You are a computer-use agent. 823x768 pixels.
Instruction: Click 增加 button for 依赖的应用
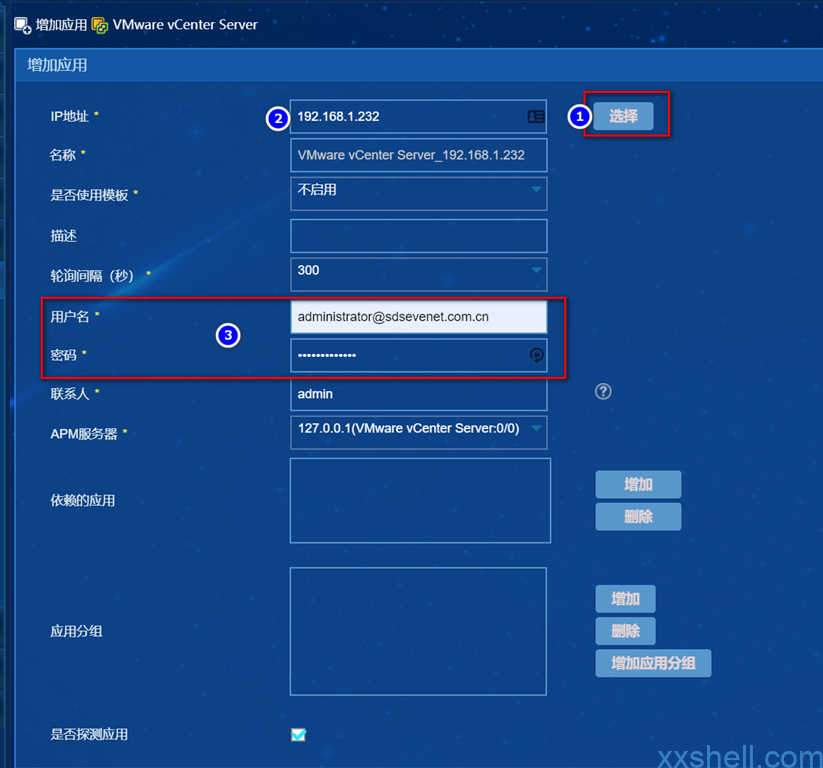(638, 484)
